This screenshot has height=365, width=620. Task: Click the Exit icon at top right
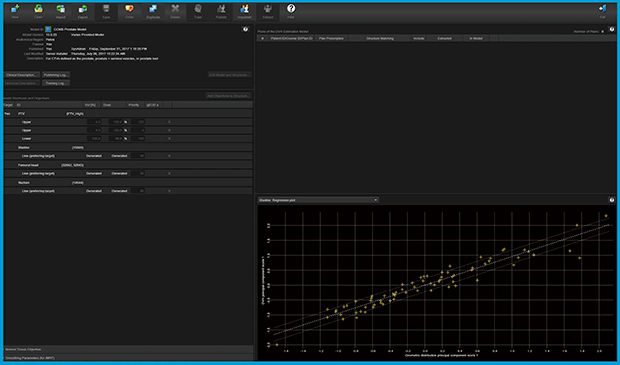click(602, 11)
